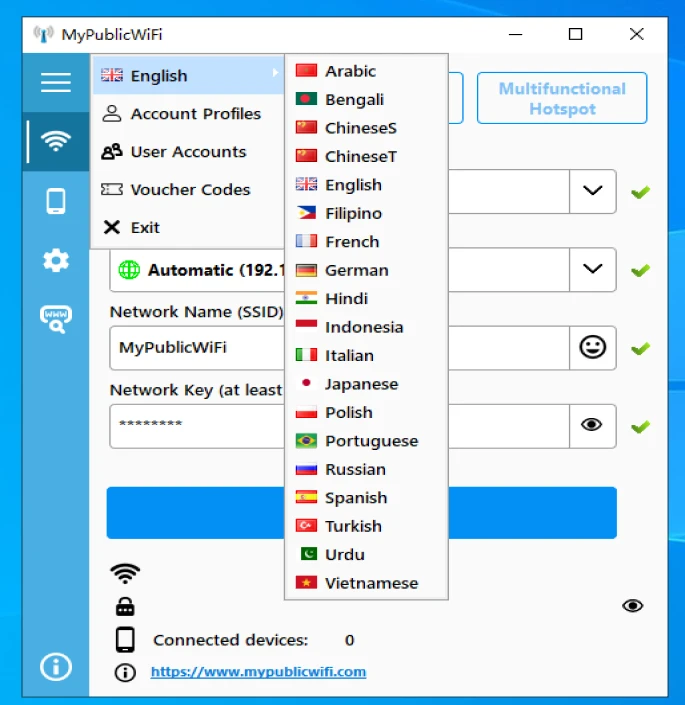Expand the English language submenu
Image resolution: width=685 pixels, height=705 pixels.
188,76
